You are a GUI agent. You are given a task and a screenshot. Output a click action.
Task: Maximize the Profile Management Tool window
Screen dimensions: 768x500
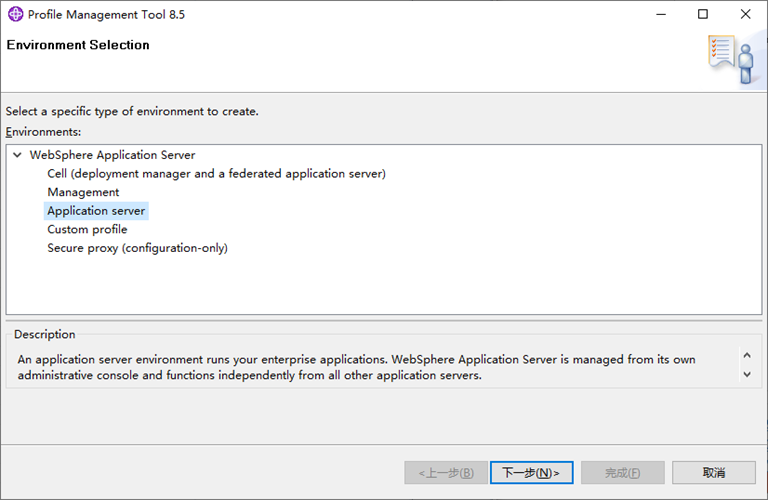(703, 14)
